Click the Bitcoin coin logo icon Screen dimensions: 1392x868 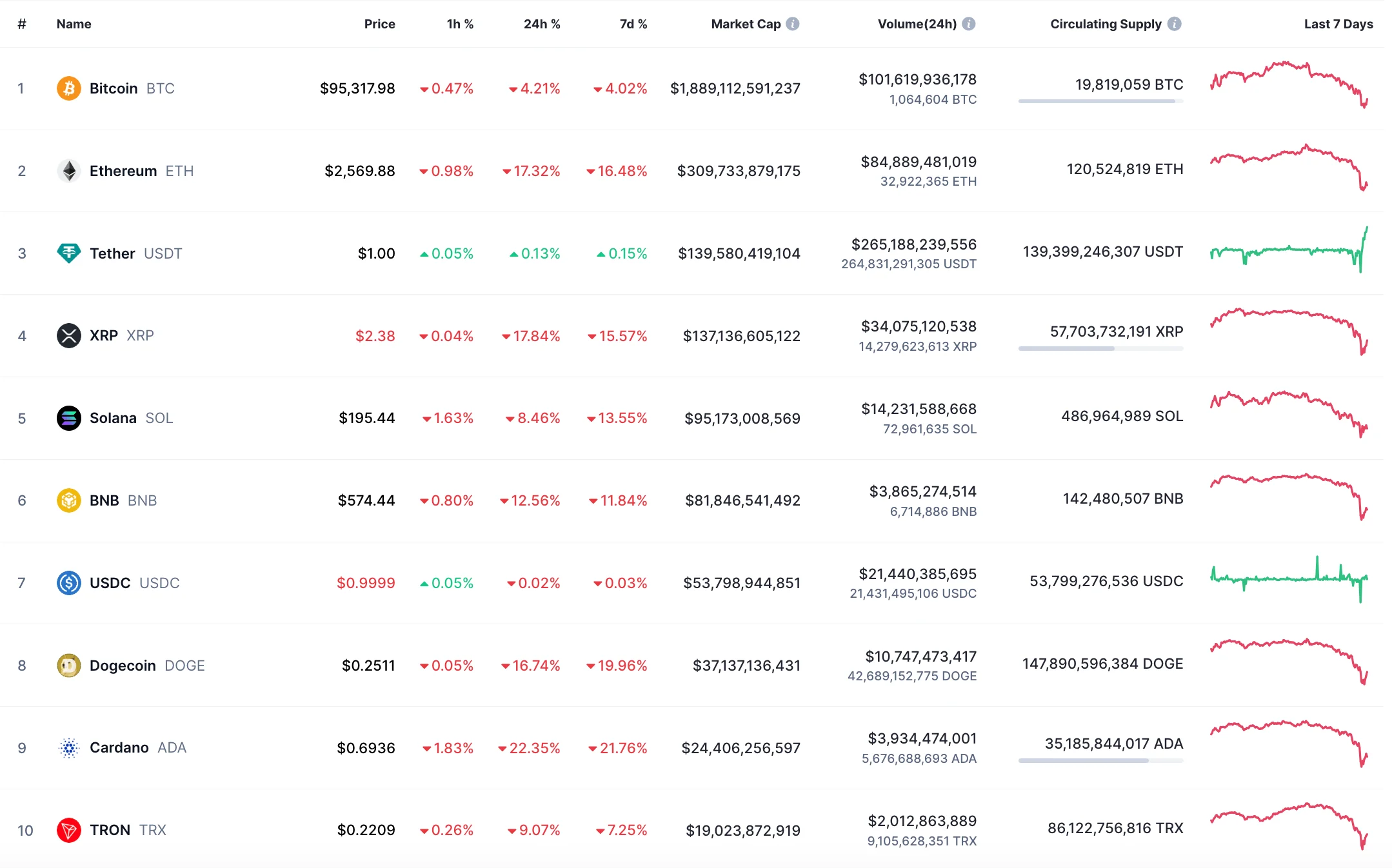click(69, 88)
